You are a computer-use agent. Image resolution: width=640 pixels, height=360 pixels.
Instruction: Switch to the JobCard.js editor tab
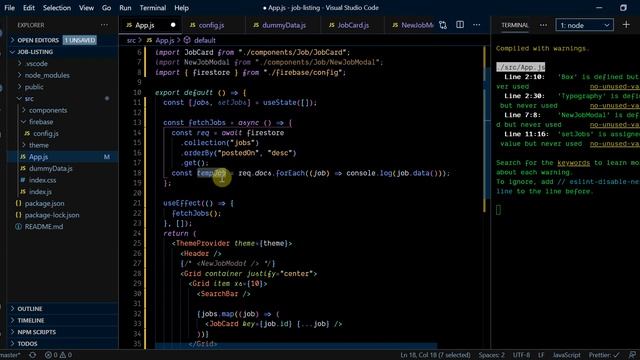tap(353, 25)
